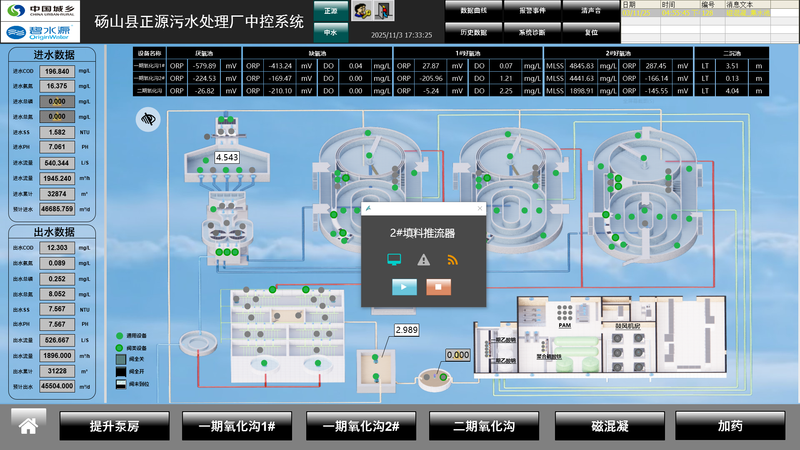The height and width of the screenshot is (450, 800).
Task: Click the ORP value 287.45 cell
Action: pyautogui.click(x=656, y=66)
